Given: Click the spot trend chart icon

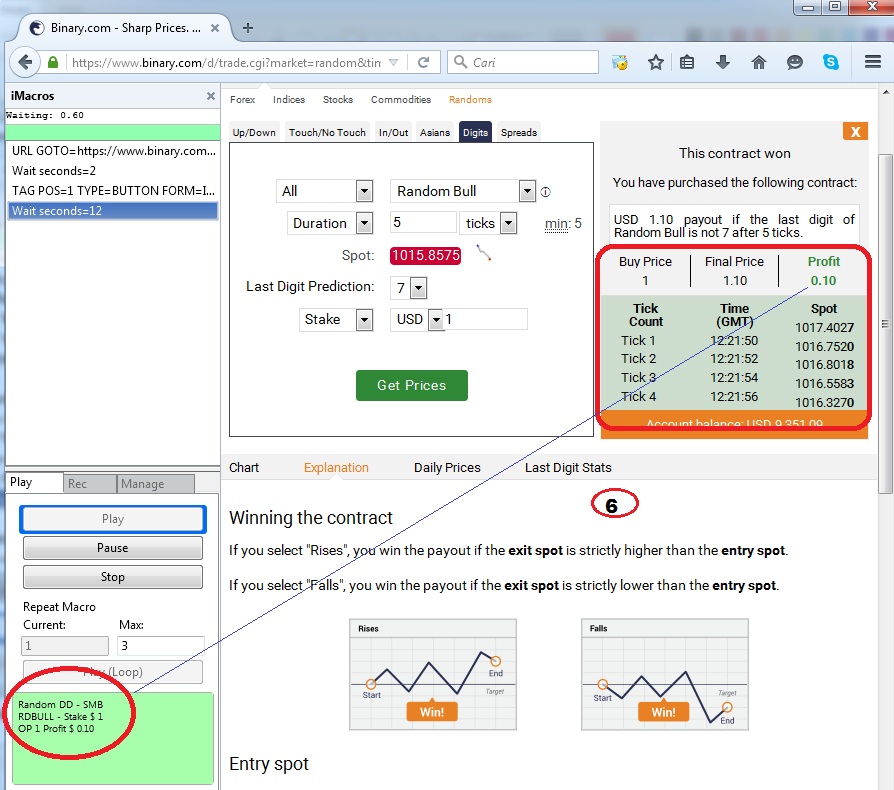Looking at the screenshot, I should pos(483,253).
